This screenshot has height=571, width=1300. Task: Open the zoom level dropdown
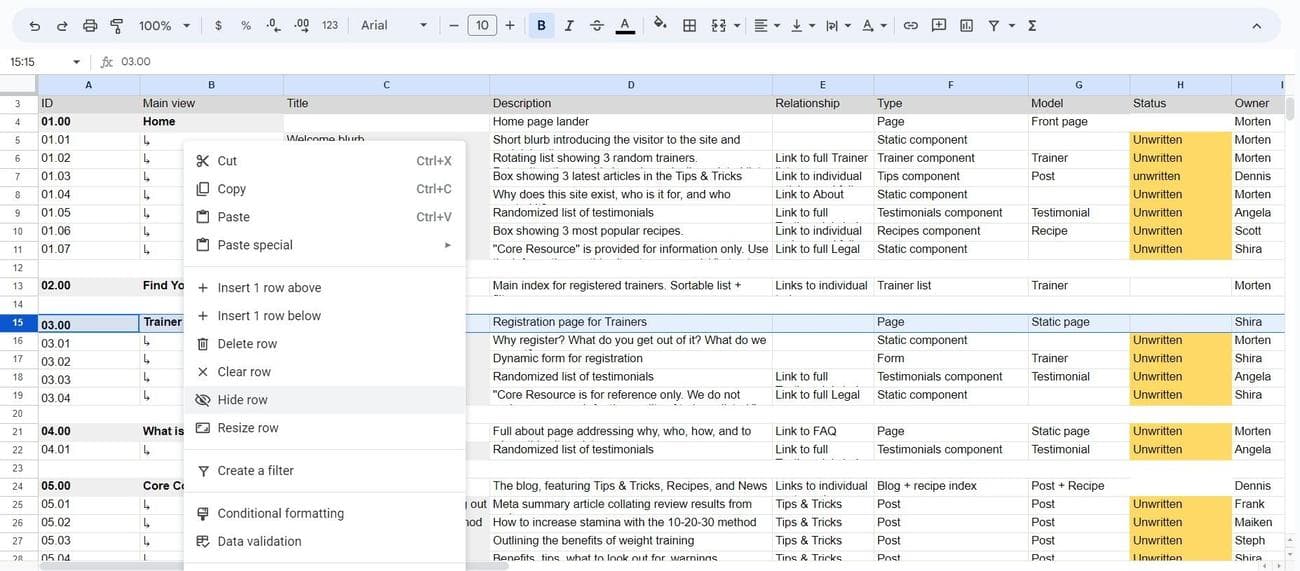tap(164, 25)
